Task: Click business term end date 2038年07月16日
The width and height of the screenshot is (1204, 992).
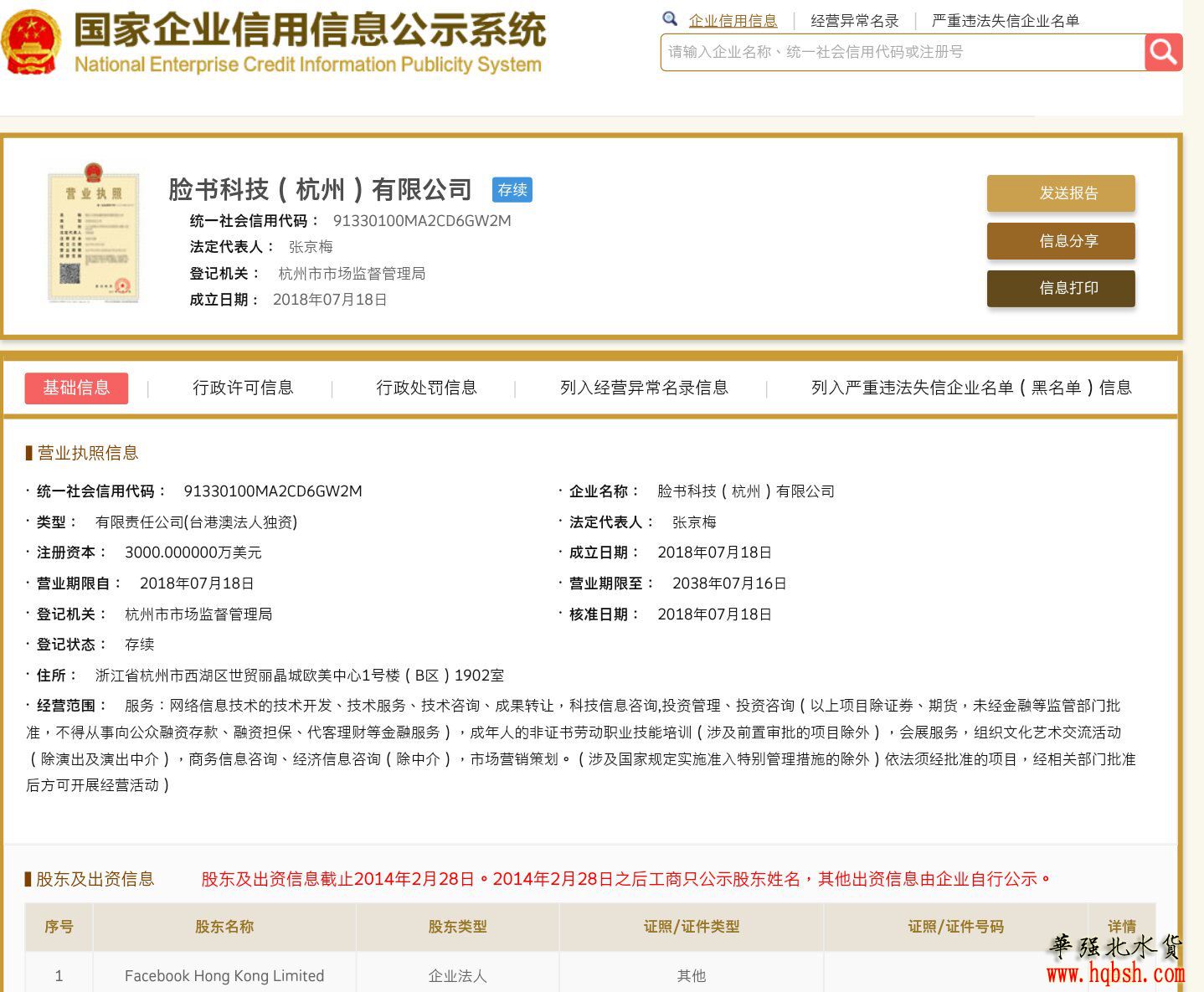Action: 729,583
